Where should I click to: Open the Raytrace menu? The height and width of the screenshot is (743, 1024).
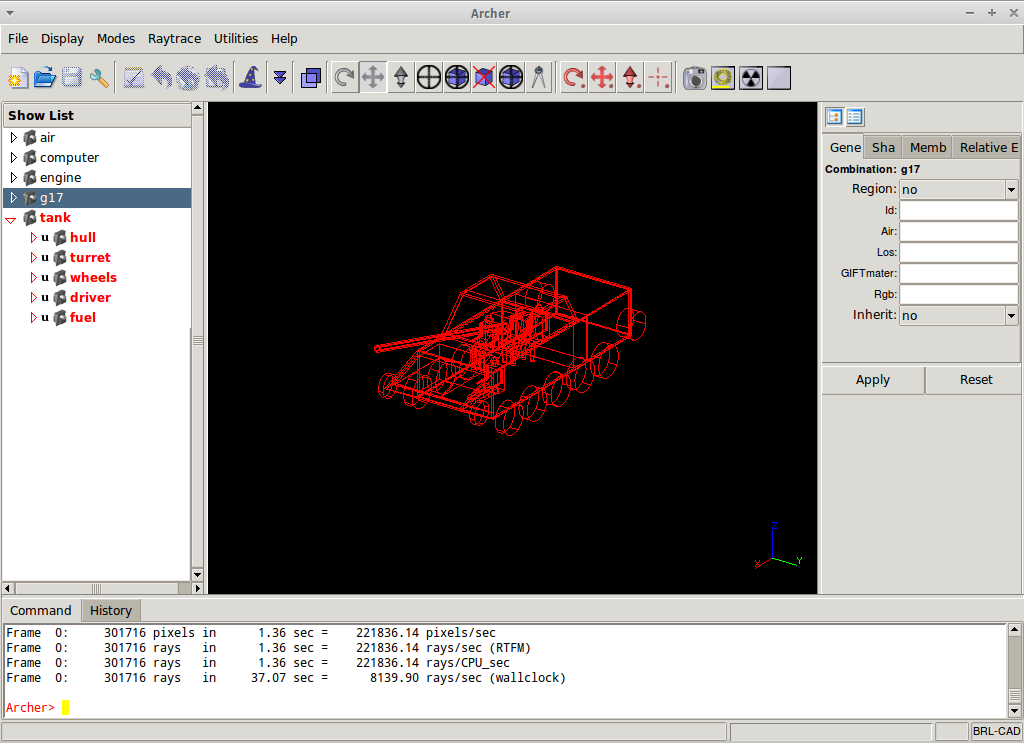174,38
